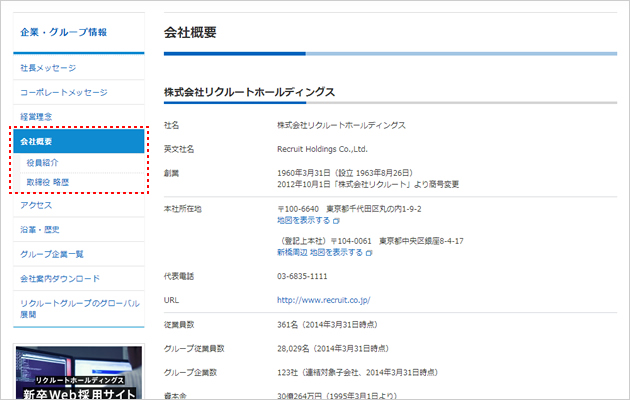
Task: Click the グループ企業数 row label
Action: [x=190, y=372]
